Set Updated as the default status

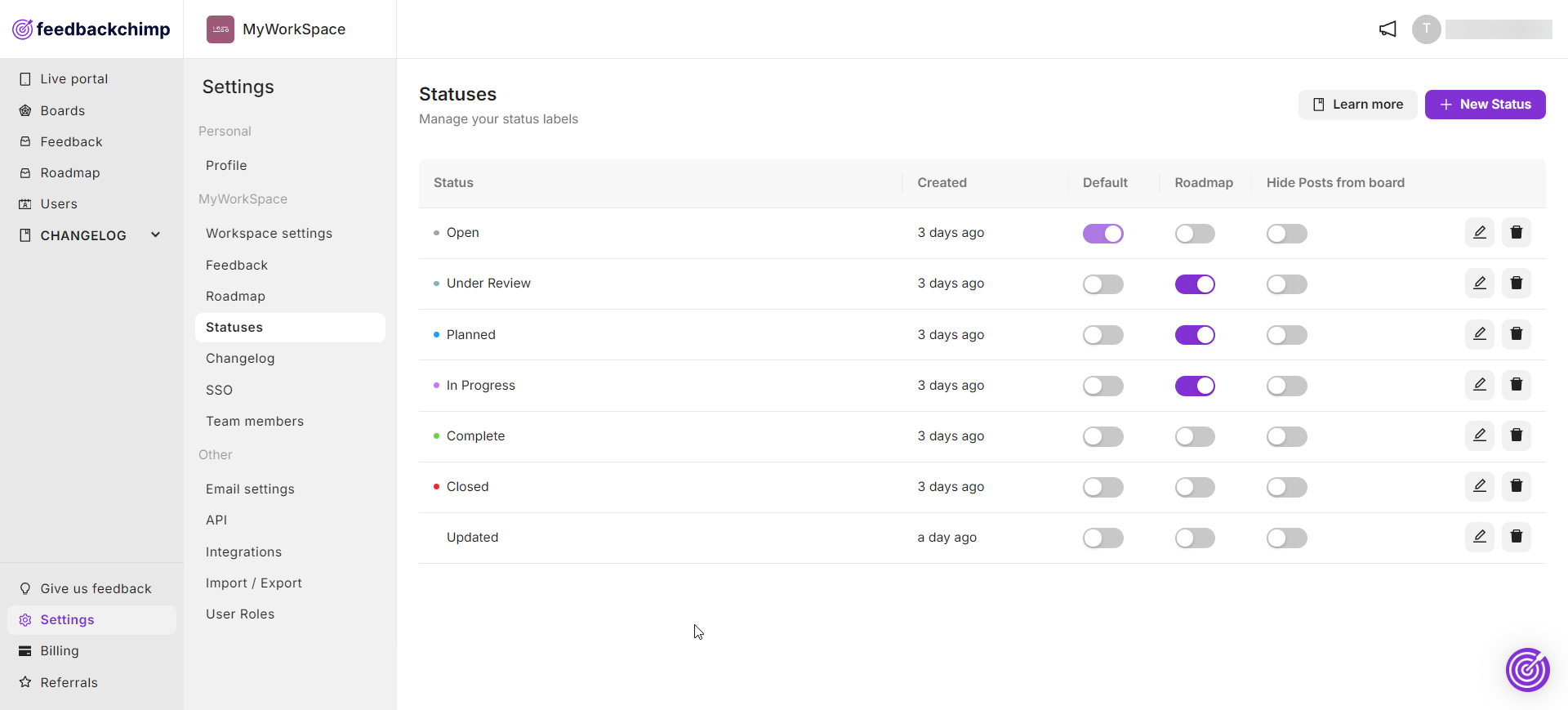(x=1102, y=538)
